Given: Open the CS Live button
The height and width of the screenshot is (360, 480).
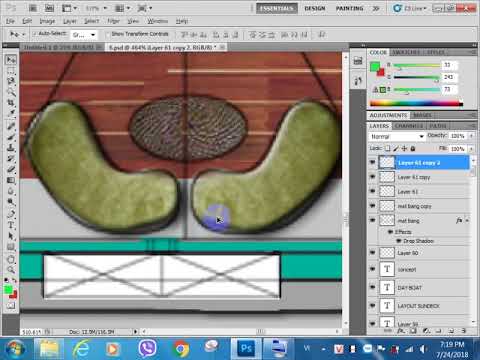Looking at the screenshot, I should (x=410, y=8).
